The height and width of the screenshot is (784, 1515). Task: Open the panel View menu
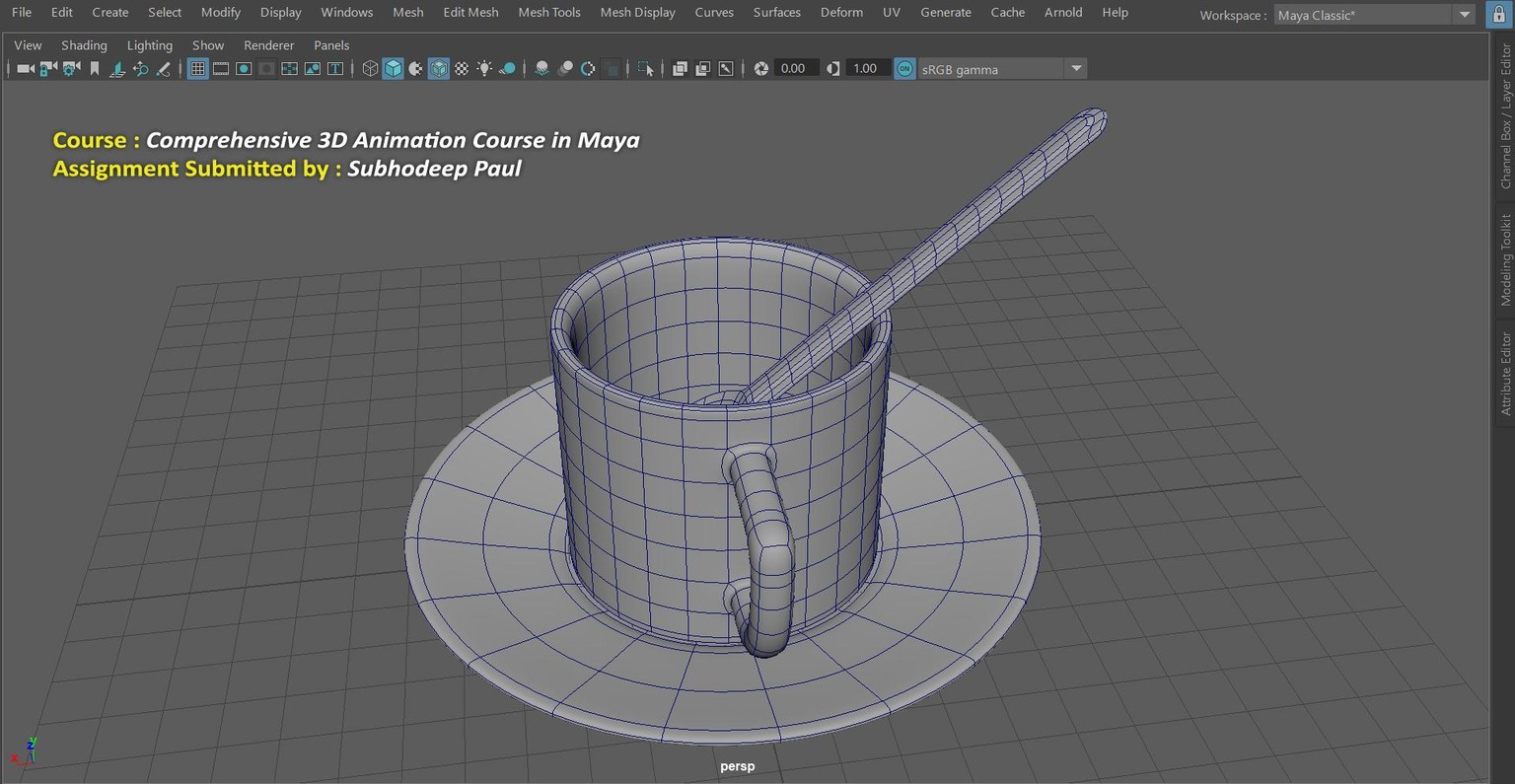coord(28,45)
